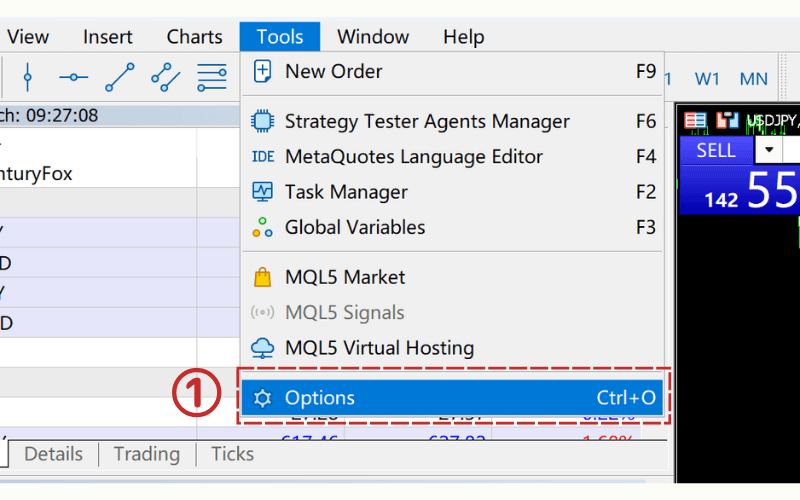Switch to the Trading tab
The width and height of the screenshot is (800, 500).
click(x=147, y=454)
